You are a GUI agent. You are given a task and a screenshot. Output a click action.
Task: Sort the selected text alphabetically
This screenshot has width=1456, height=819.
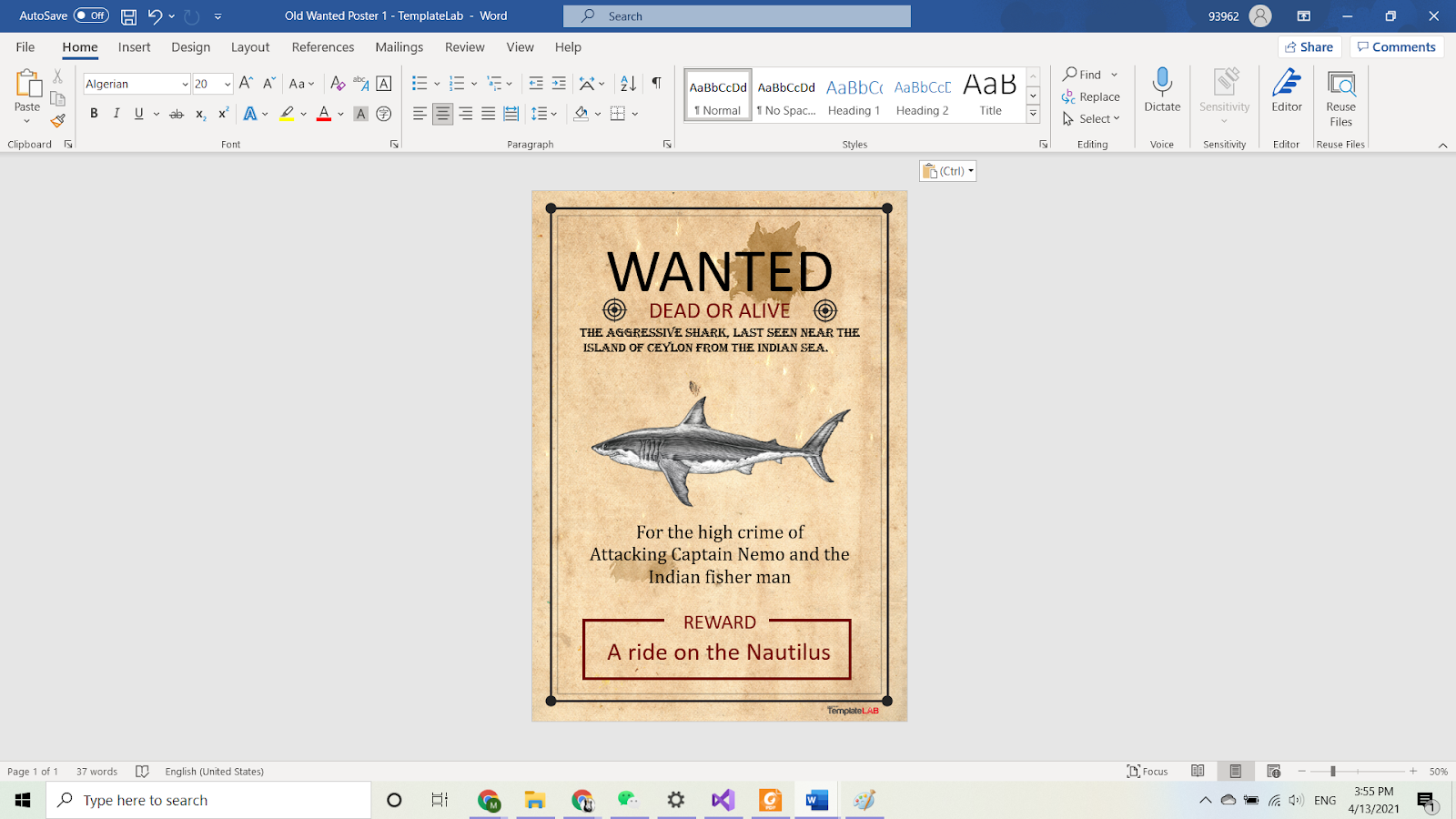tap(628, 84)
